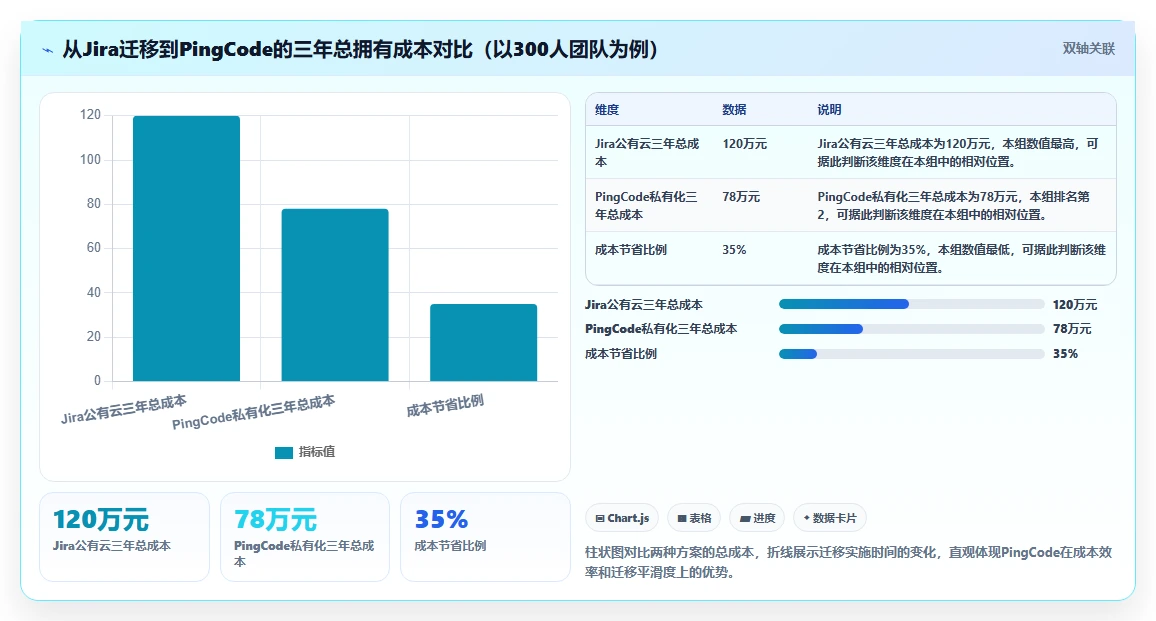Click the 数据 column header
This screenshot has height=621, width=1156.
734,110
